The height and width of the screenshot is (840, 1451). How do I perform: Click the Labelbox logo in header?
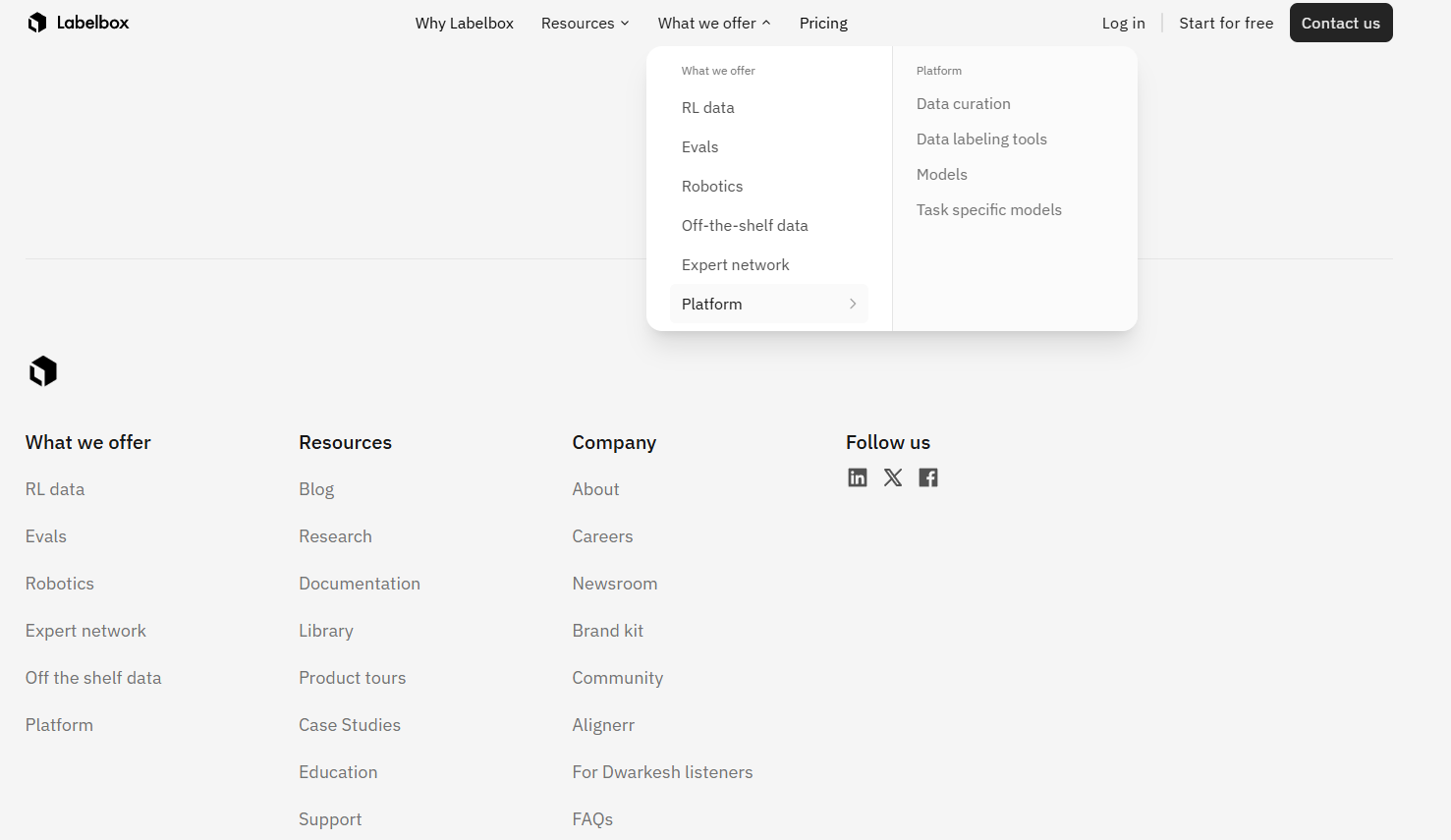[78, 22]
